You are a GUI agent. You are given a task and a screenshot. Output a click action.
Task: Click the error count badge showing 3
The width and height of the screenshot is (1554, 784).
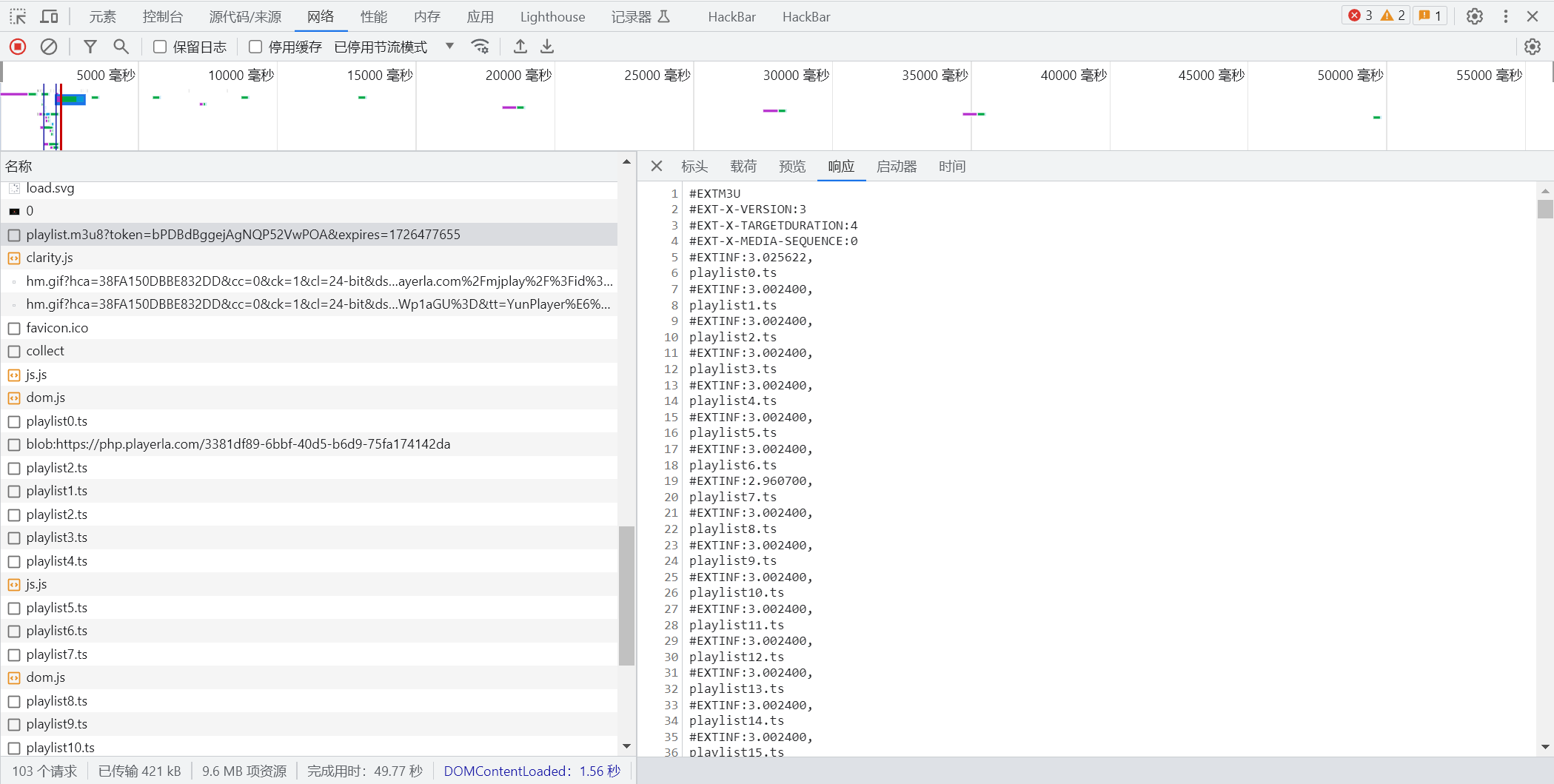coord(1361,16)
